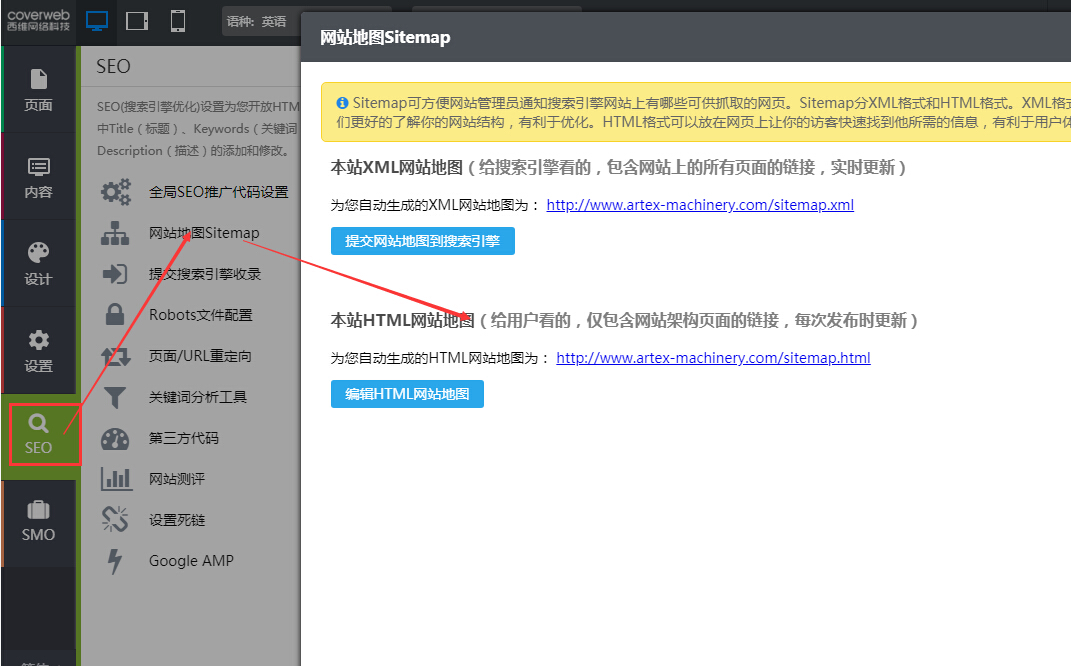The image size is (1071, 666).
Task: Open the SMO briefcase section
Action: click(38, 521)
